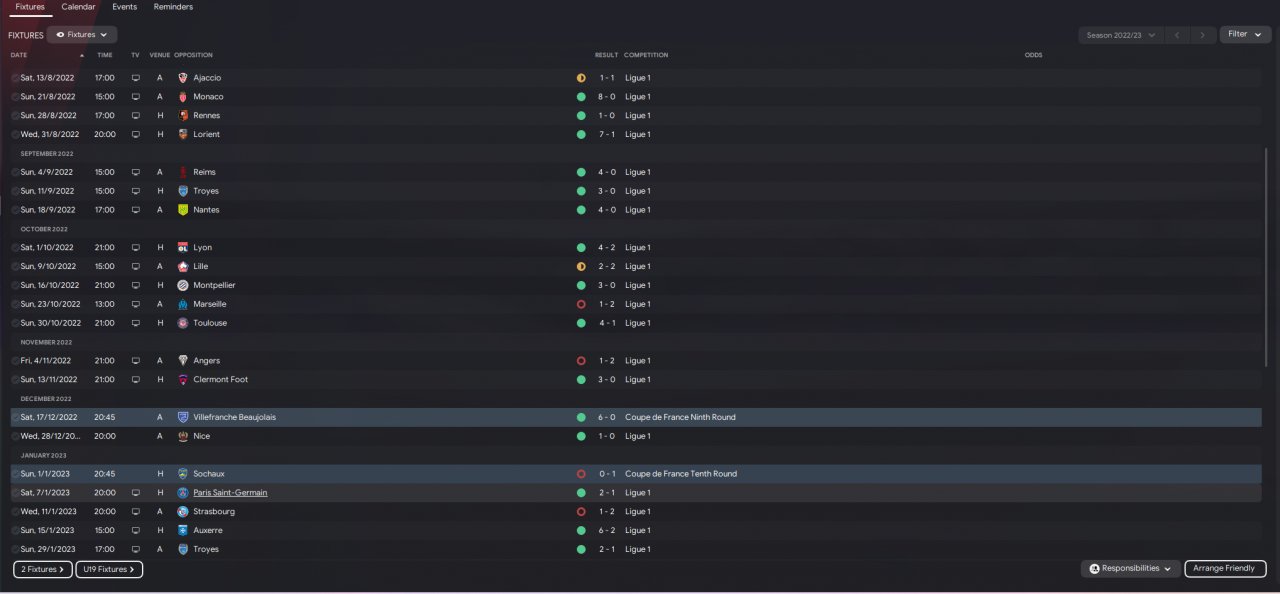
Task: Click the Arrange Friendly button
Action: pyautogui.click(x=1225, y=569)
